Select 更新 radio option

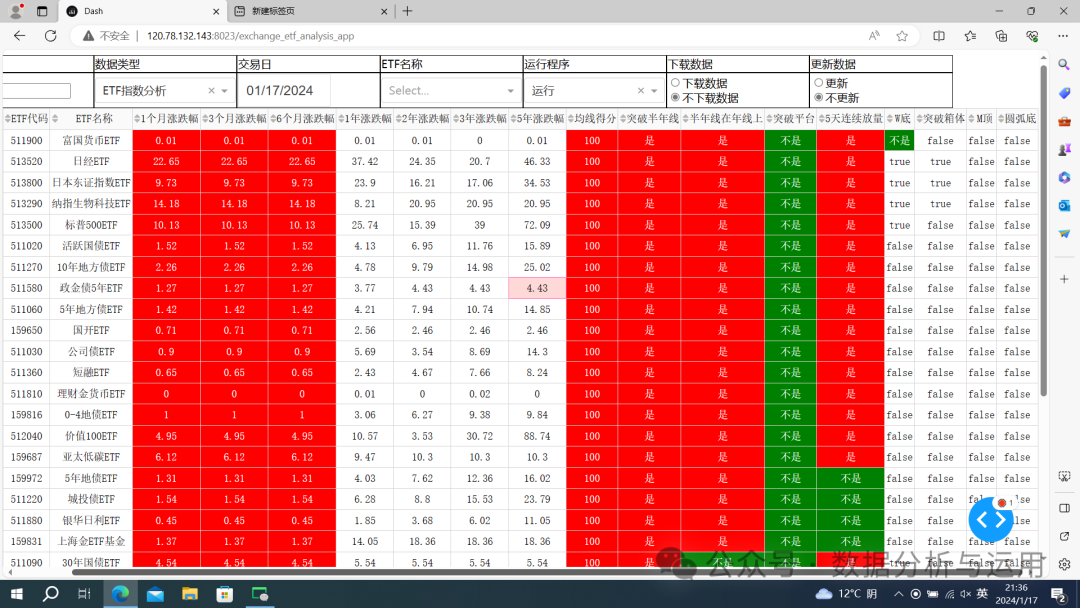click(818, 83)
